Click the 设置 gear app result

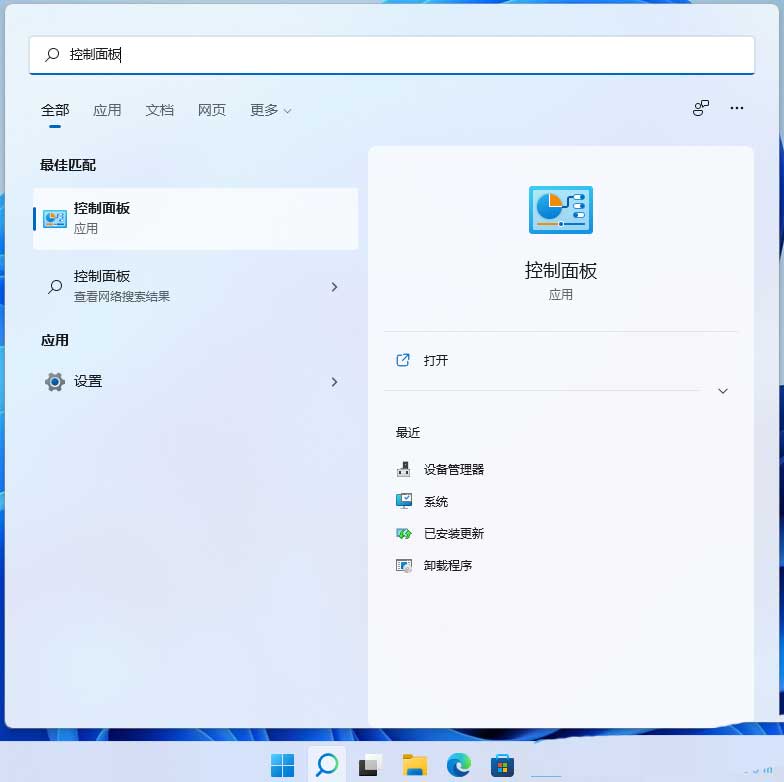(x=88, y=381)
